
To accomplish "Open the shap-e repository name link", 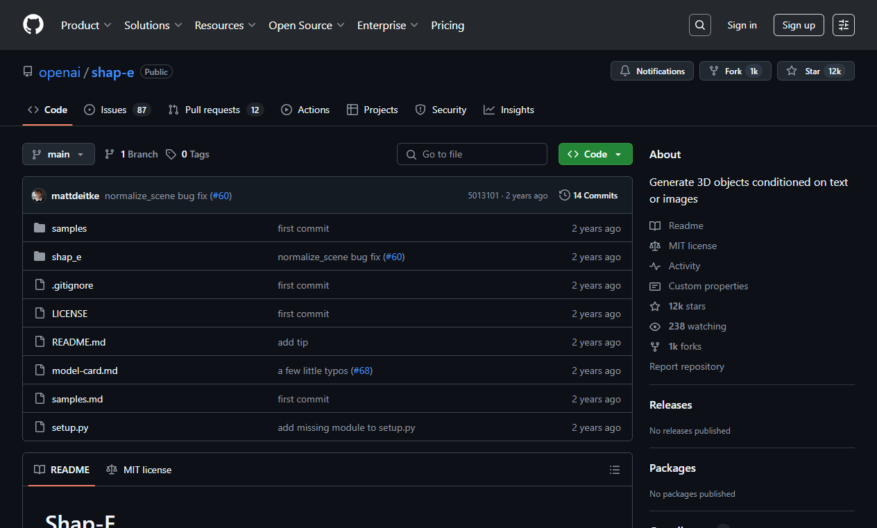I will tap(112, 72).
